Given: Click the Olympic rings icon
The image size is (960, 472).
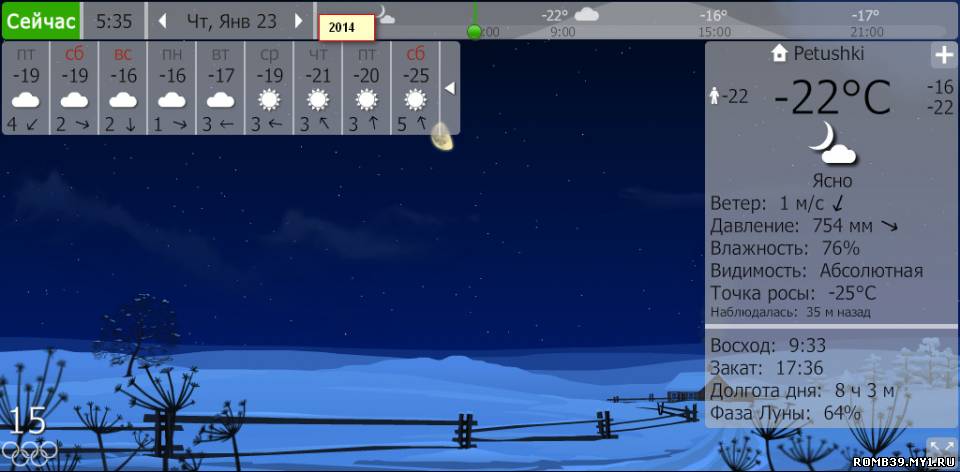Looking at the screenshot, I should 29,452.
